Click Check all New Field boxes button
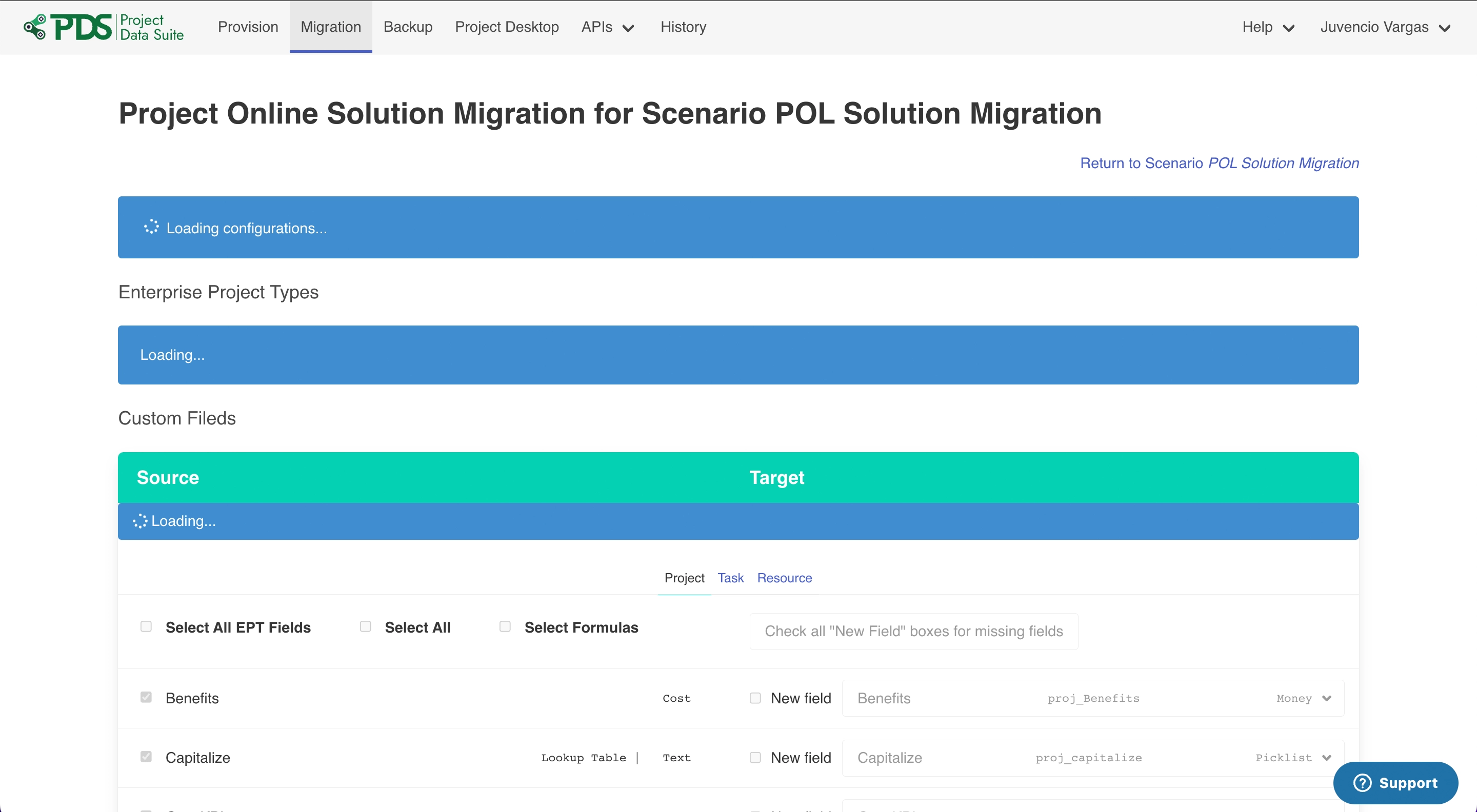Viewport: 1477px width, 812px height. click(913, 631)
